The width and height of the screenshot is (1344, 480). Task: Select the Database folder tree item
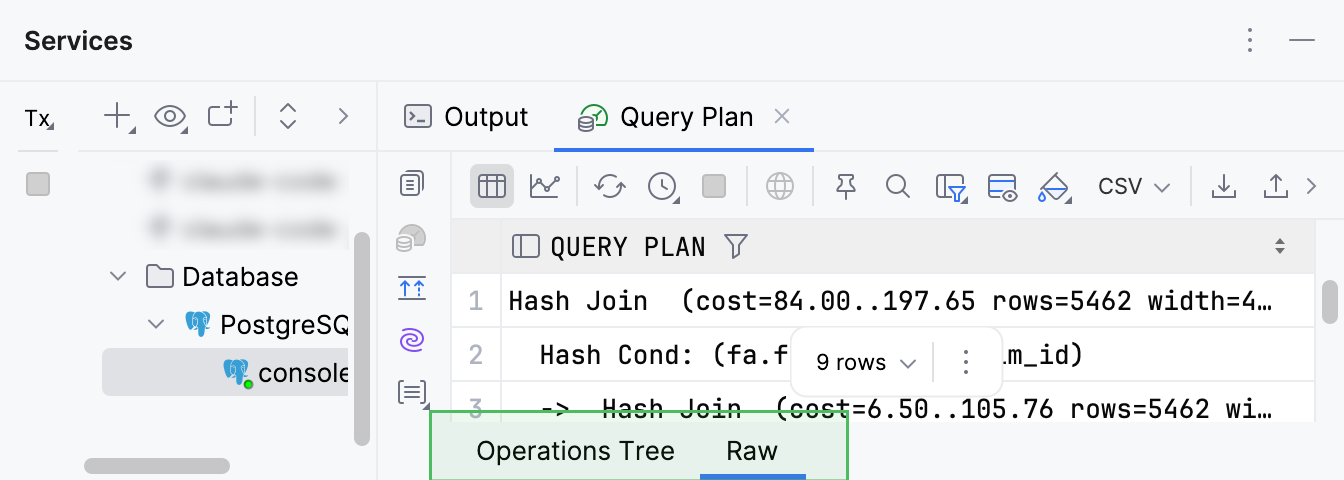coord(222,276)
